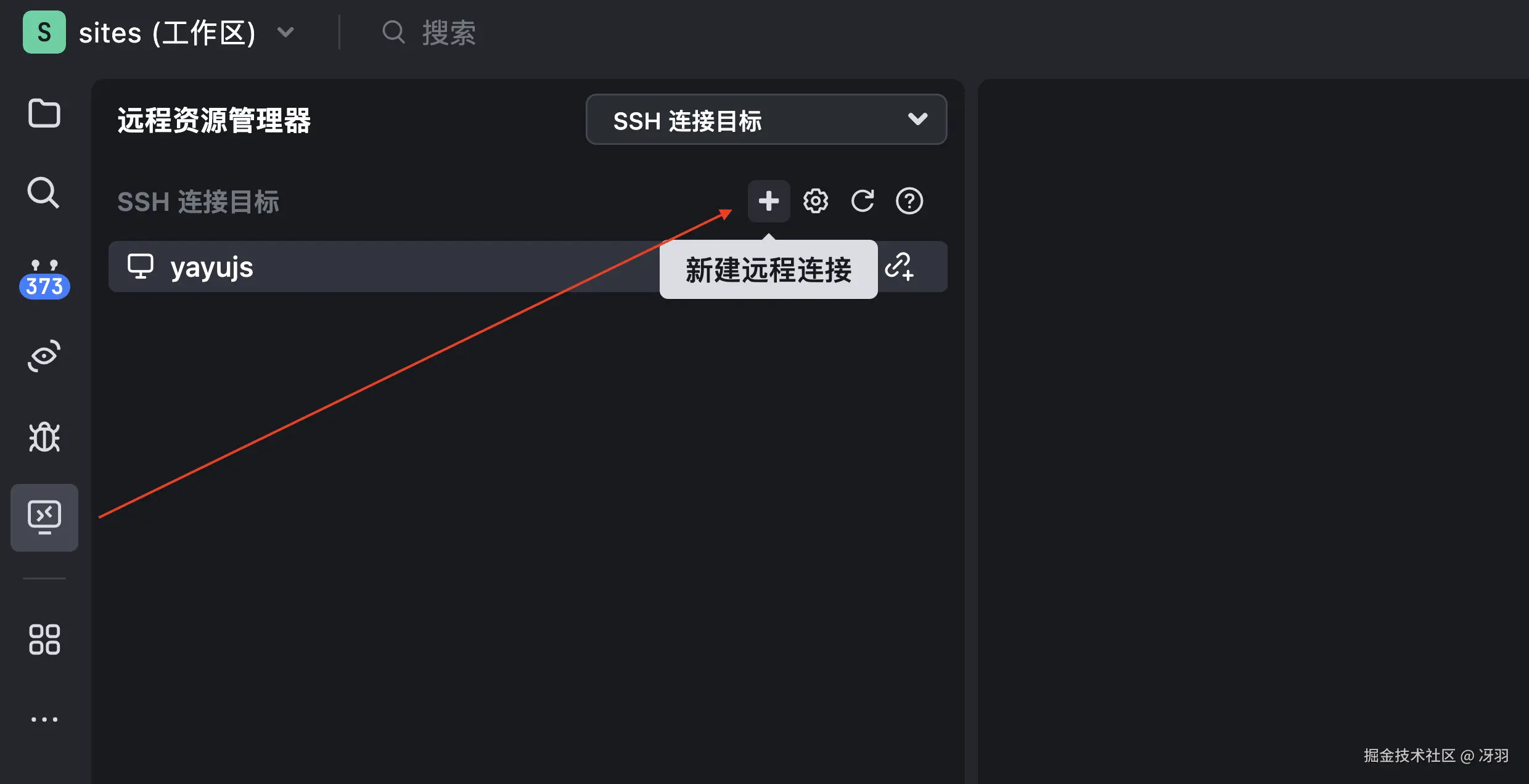The width and height of the screenshot is (1529, 784).
Task: Open the preview eye icon in sidebar
Action: (x=44, y=356)
